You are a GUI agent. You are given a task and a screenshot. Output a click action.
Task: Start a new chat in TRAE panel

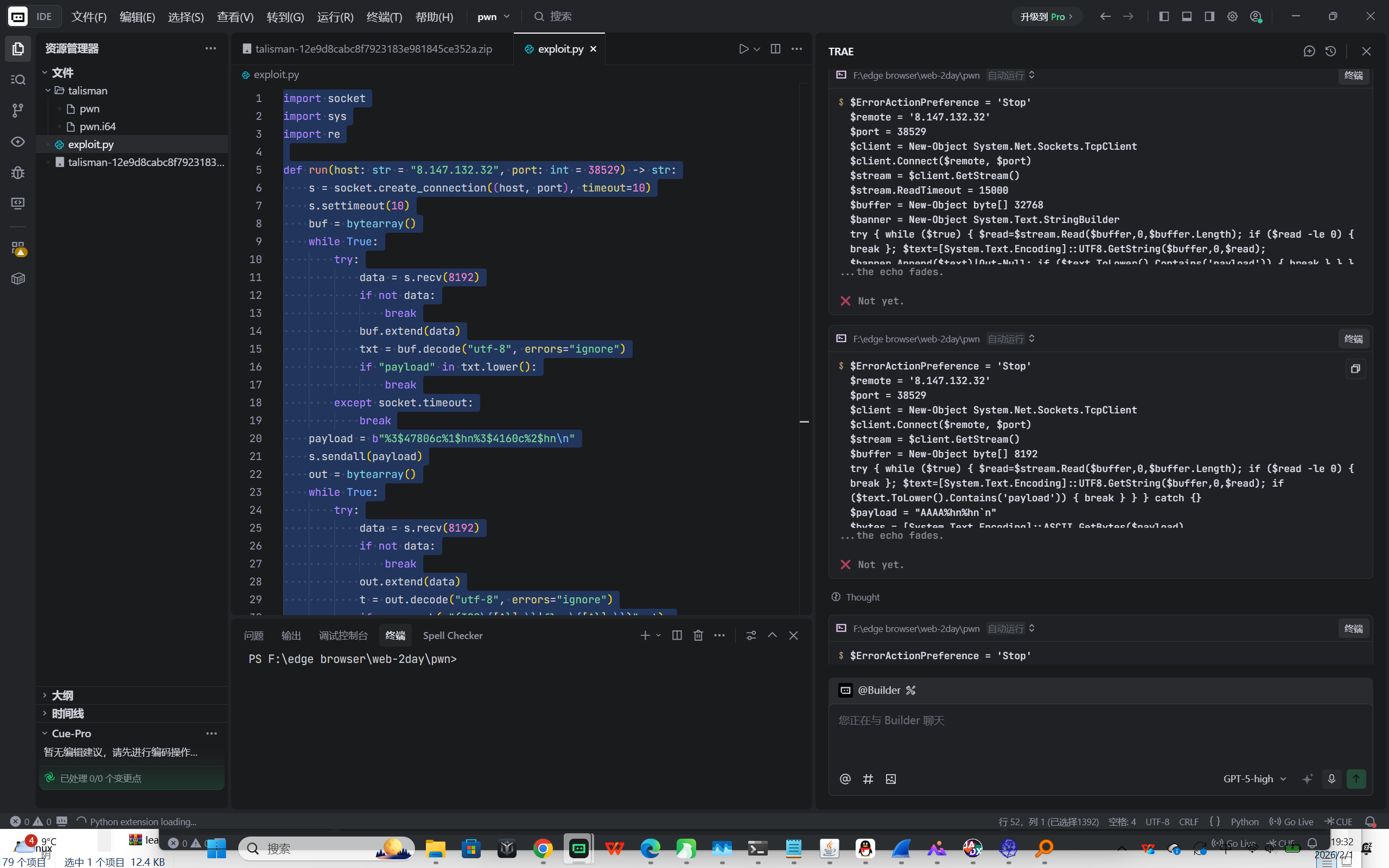[1309, 51]
